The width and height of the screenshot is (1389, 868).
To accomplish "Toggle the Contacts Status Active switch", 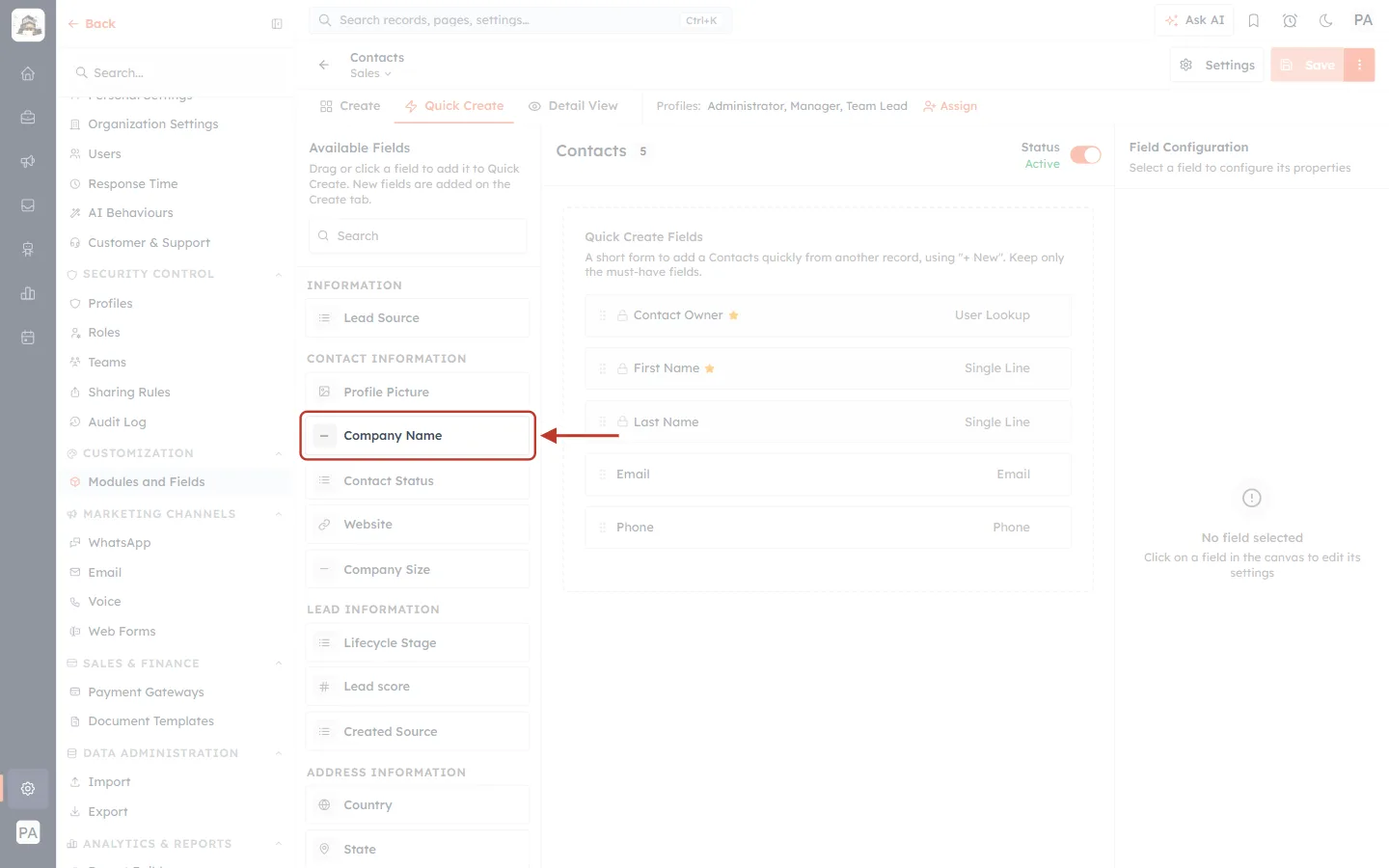I will (1086, 155).
